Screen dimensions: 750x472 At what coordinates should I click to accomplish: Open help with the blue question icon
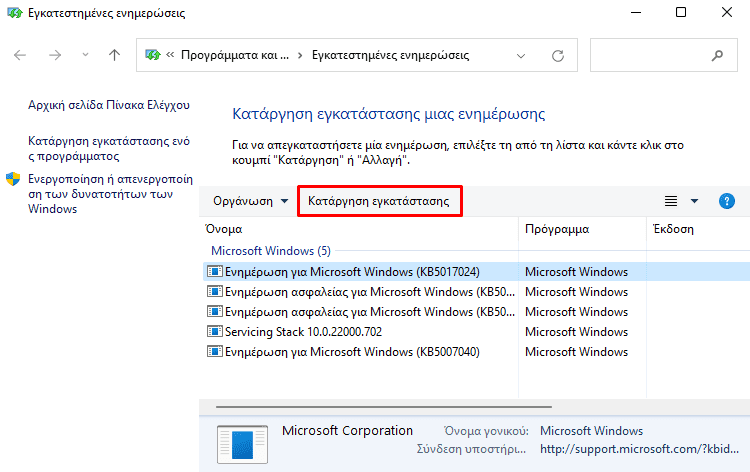[x=727, y=201]
